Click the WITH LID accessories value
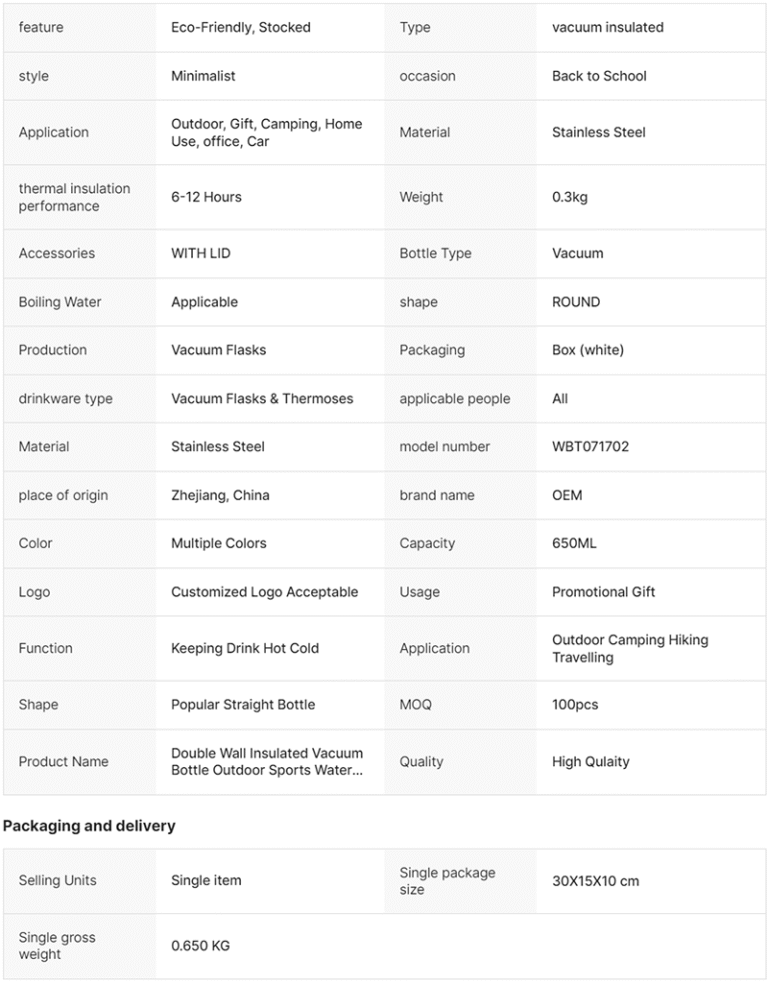Screen dimensions: 768x984 201,254
